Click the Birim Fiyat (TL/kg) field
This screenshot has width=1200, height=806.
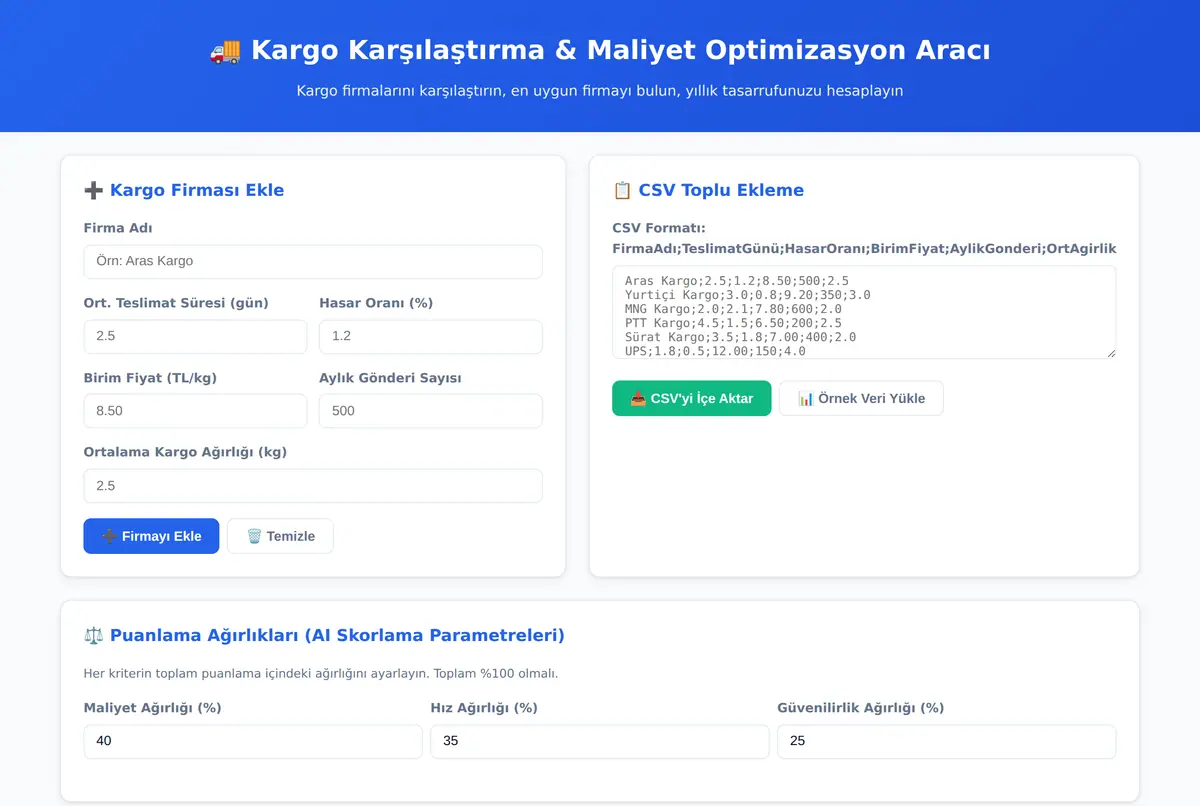(195, 411)
